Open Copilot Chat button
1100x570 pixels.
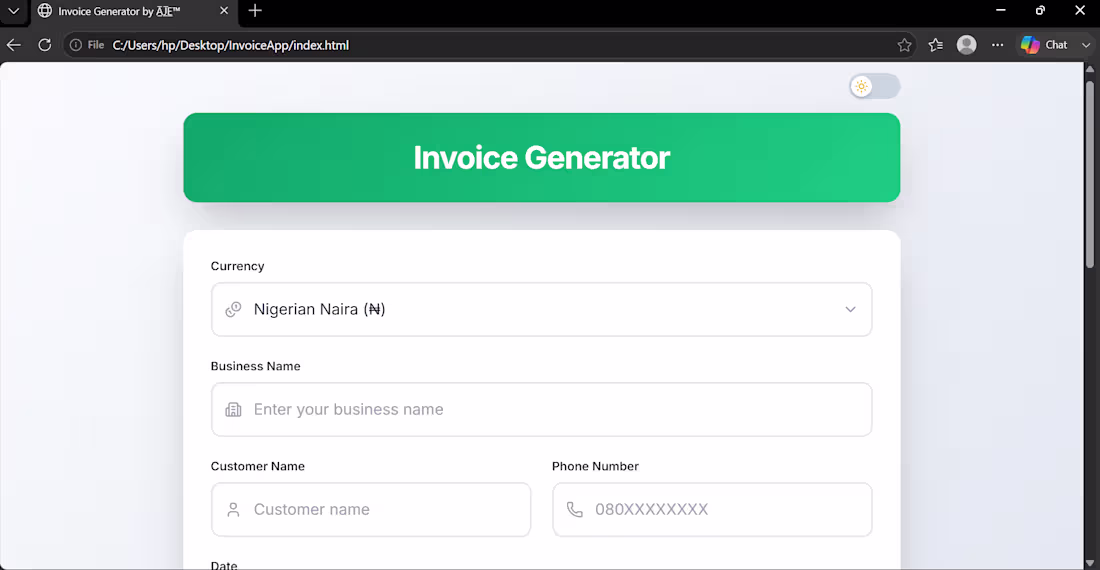tap(1045, 45)
